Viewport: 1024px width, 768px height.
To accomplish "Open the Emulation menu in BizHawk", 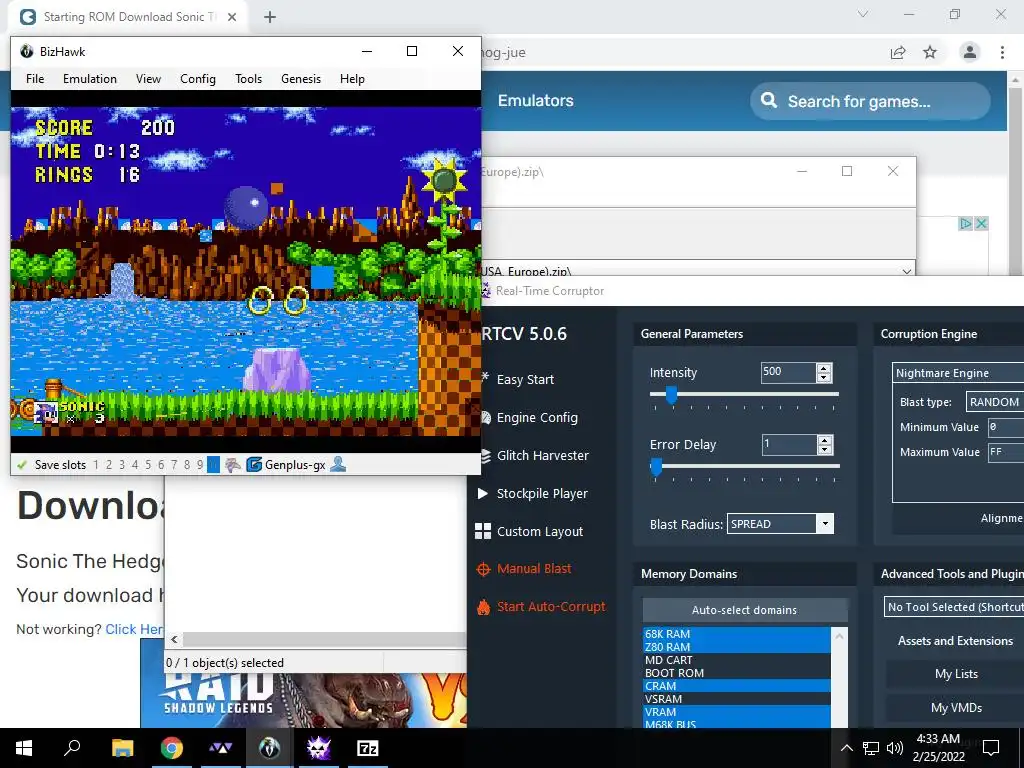I will [x=90, y=79].
